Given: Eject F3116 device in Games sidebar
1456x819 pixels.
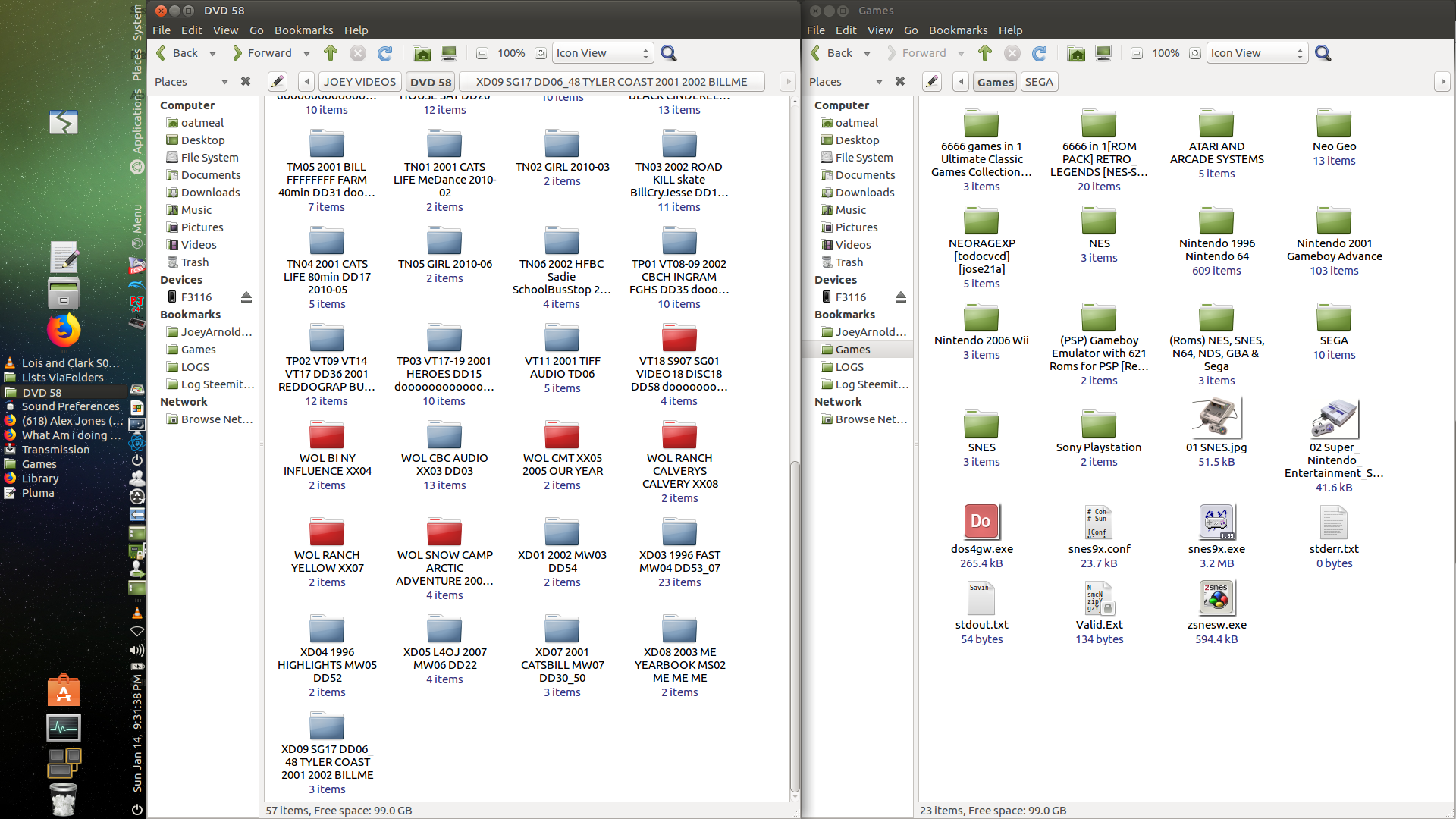Looking at the screenshot, I should (901, 297).
